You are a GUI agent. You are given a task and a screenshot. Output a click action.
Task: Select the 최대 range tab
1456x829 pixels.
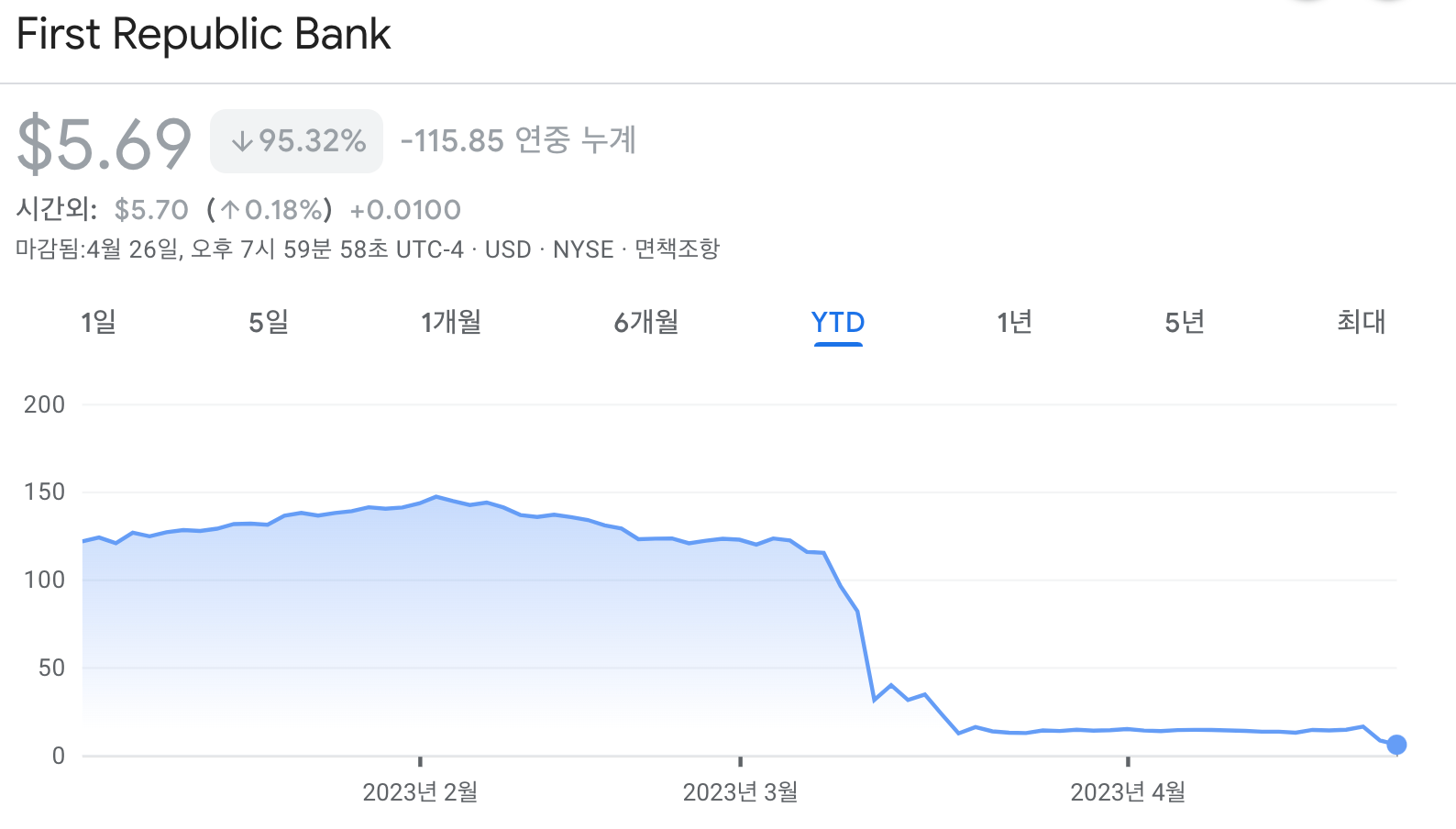(1362, 322)
